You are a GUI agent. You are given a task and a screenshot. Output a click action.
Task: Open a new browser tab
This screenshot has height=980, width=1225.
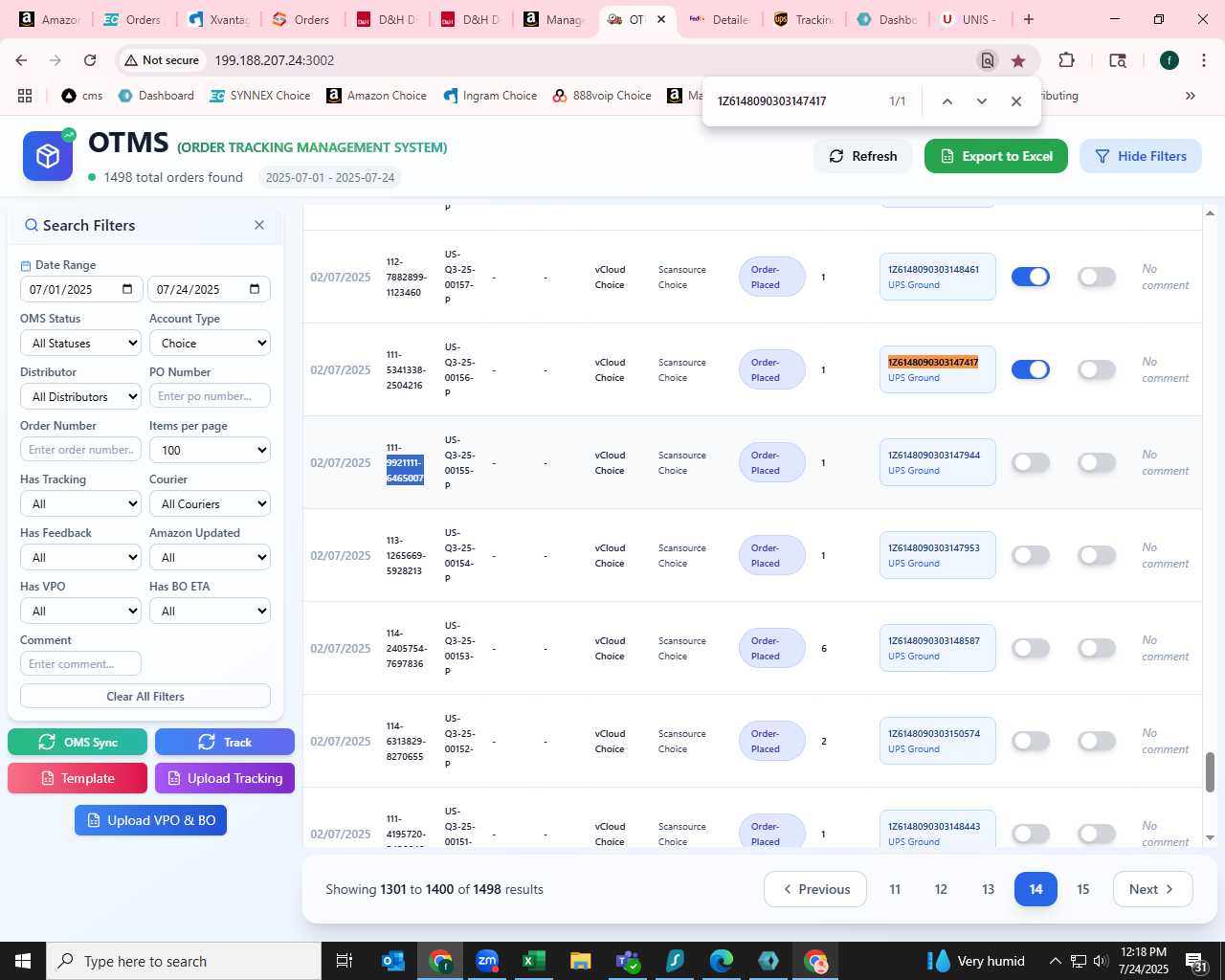click(x=1029, y=19)
